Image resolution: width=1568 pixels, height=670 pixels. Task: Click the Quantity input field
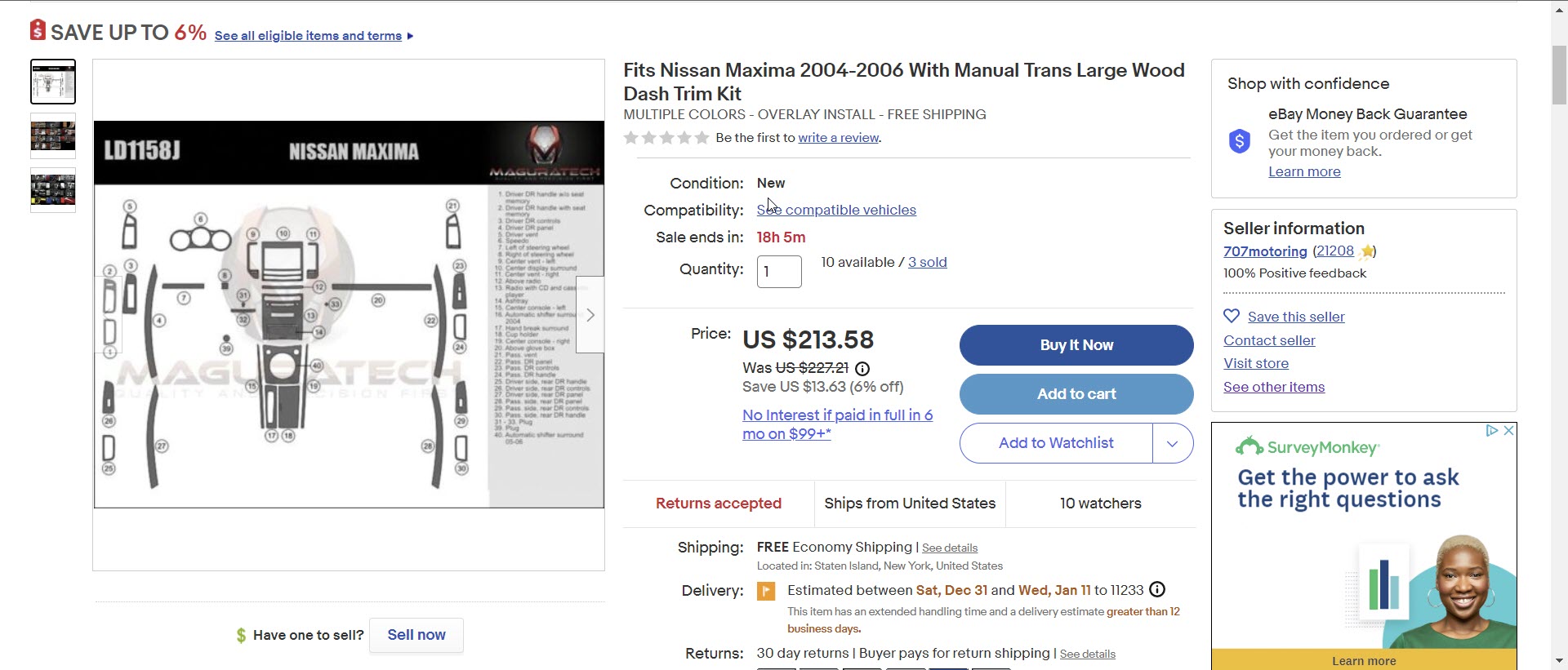779,272
